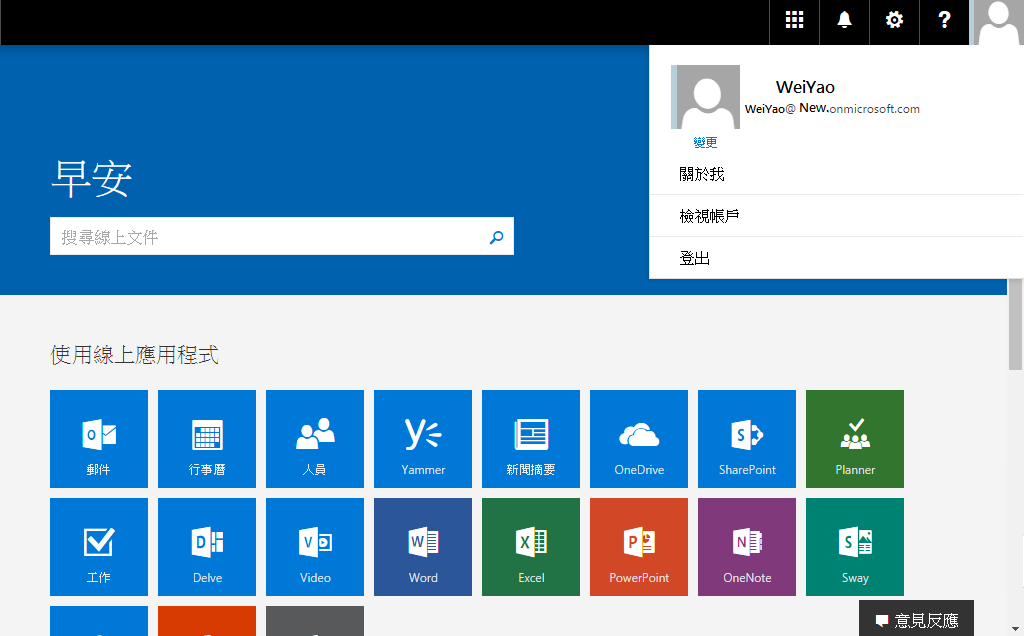Click the 早安 greeting text

[x=91, y=178]
